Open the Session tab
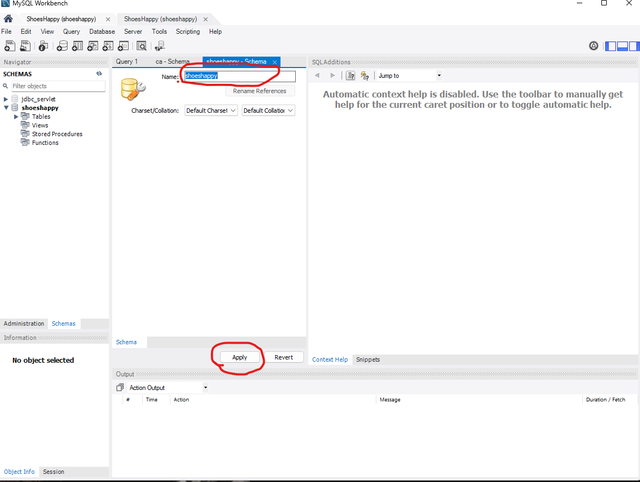Screen dimensions: 640x482 53,472
